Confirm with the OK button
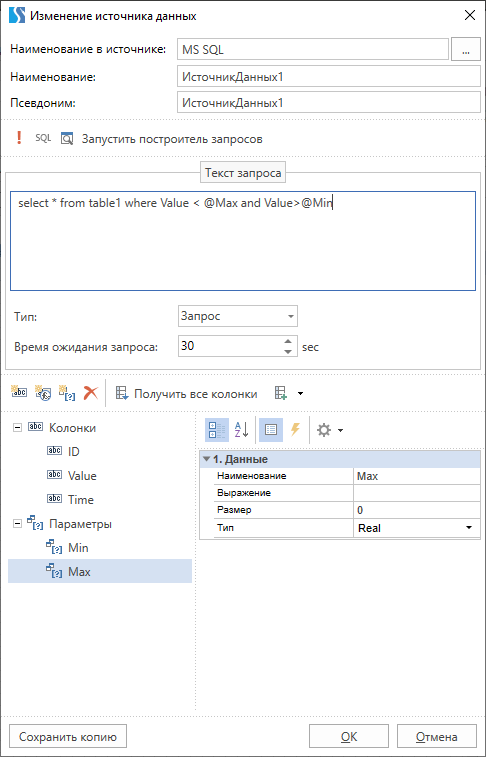Image resolution: width=486 pixels, height=757 pixels. pos(348,737)
